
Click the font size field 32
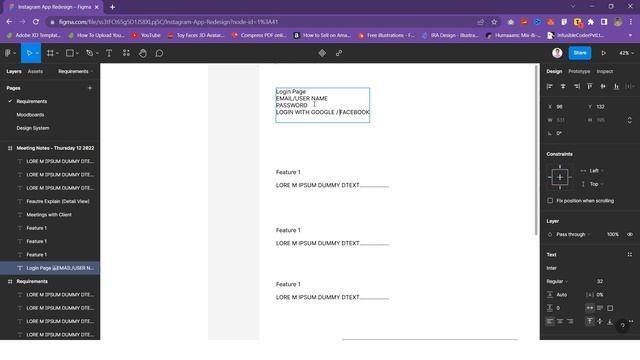600,281
